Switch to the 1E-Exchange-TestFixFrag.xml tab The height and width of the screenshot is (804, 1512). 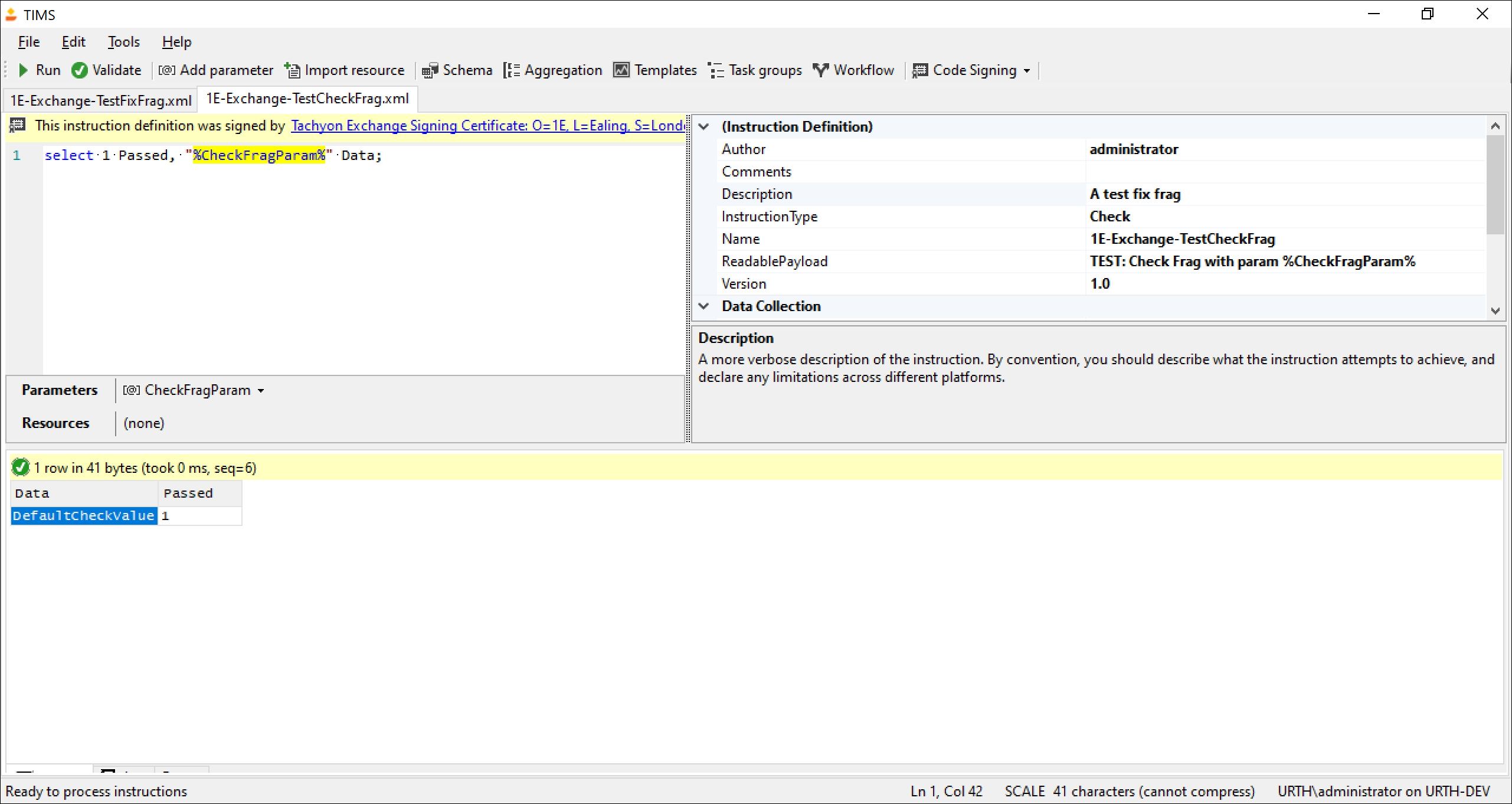click(x=101, y=100)
